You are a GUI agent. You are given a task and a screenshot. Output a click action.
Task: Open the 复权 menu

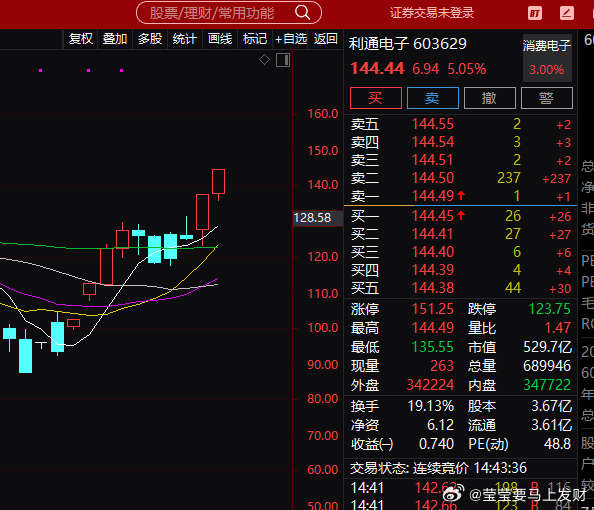(80, 39)
